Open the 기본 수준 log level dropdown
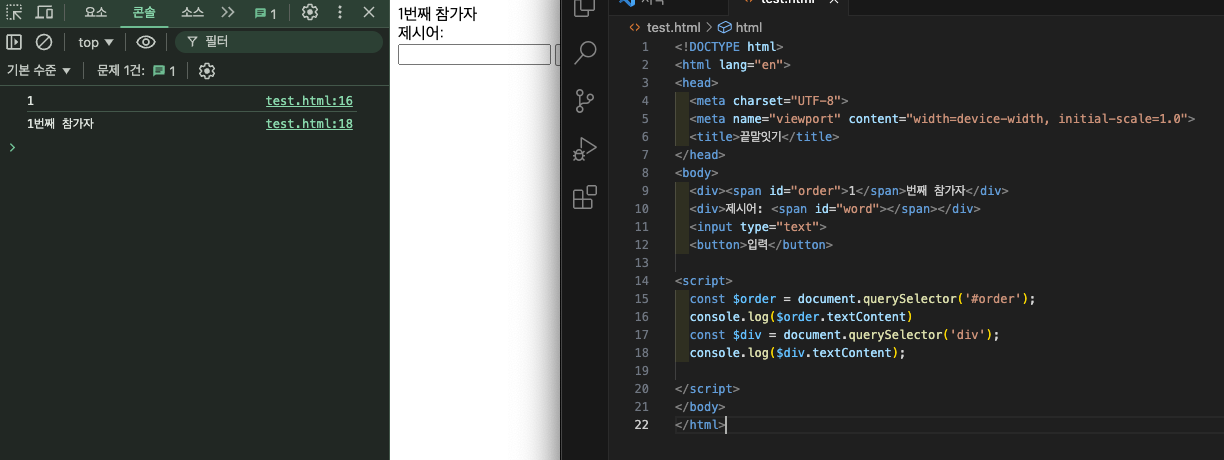 tap(39, 71)
